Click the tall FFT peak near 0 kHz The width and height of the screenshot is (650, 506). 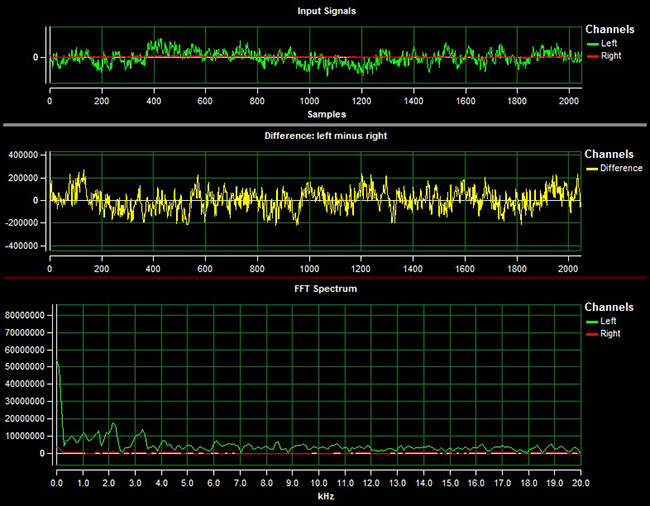(58, 365)
